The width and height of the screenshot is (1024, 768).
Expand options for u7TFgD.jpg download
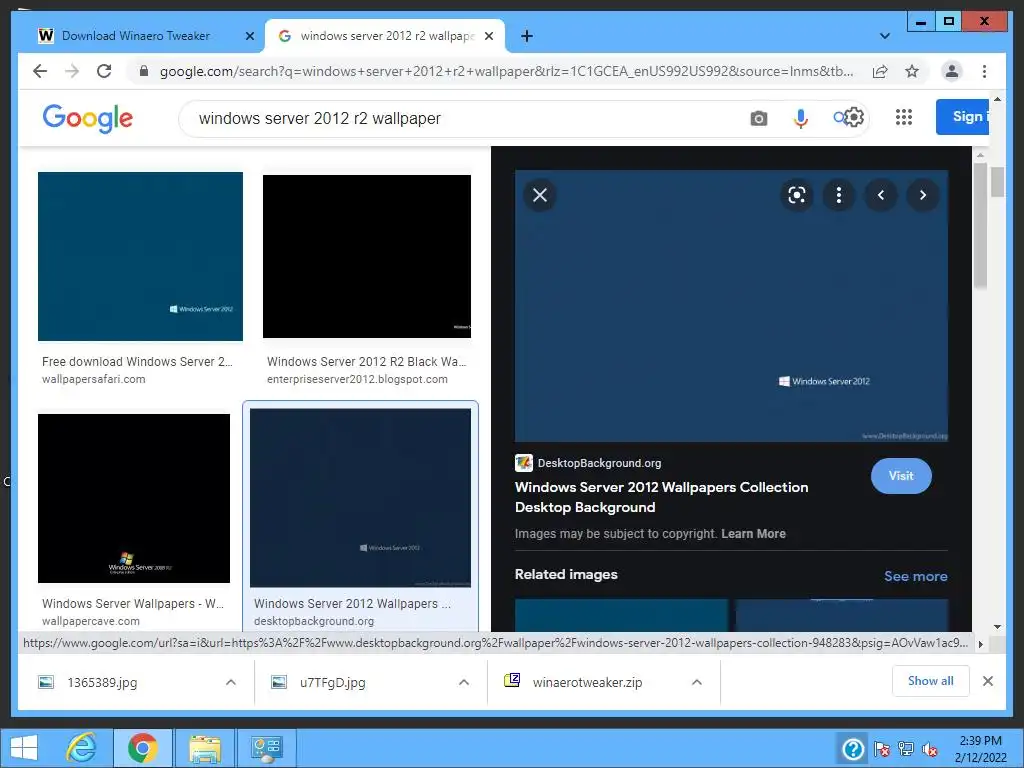[464, 682]
